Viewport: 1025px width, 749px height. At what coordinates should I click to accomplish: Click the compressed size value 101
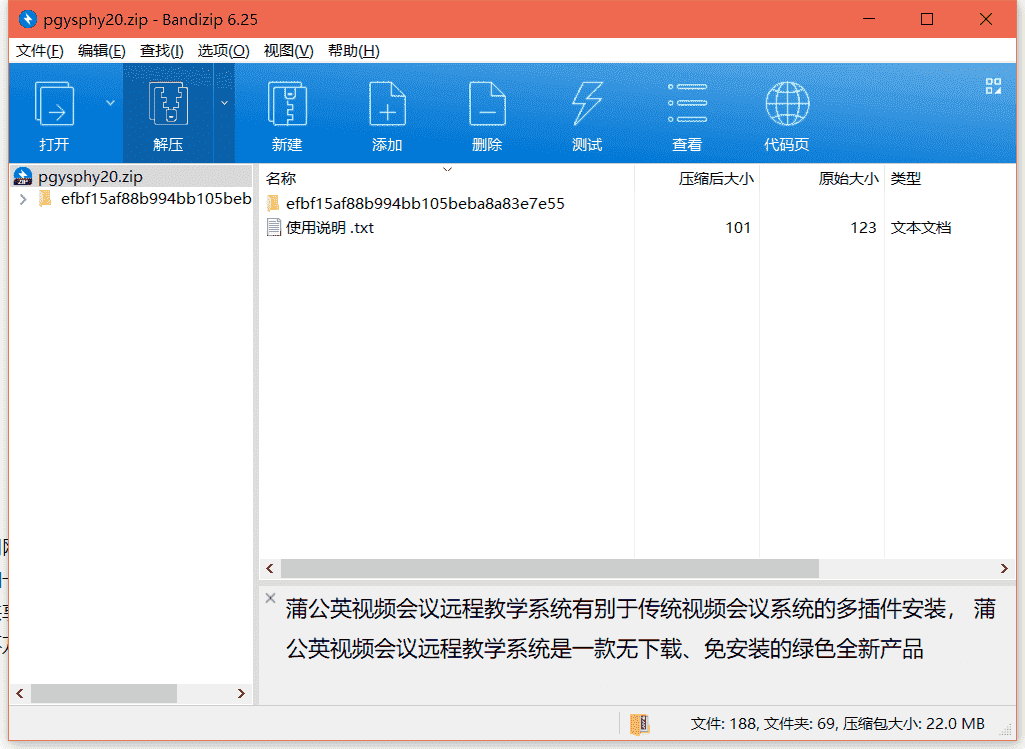[738, 227]
